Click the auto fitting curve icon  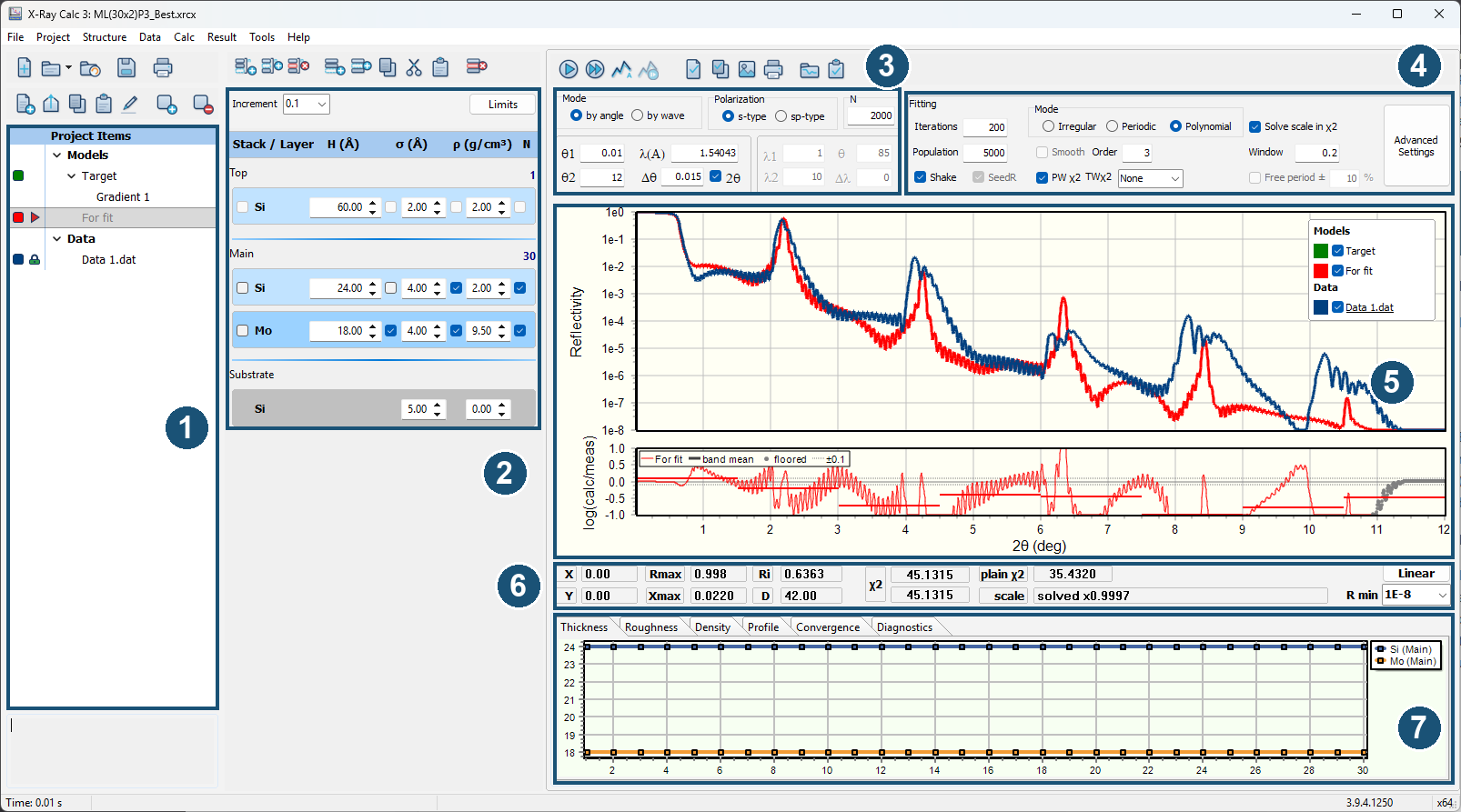click(x=621, y=69)
